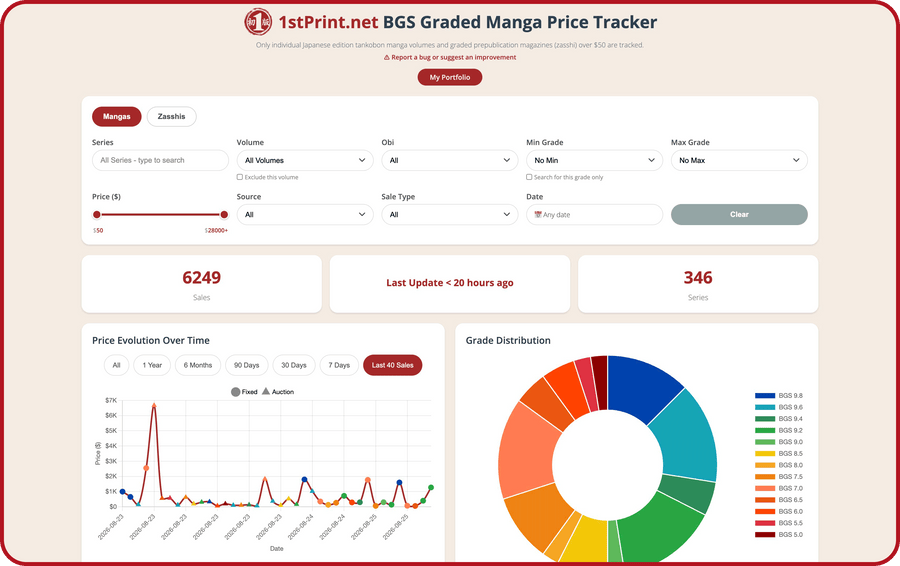
Task: Open the Min Grade dropdown
Action: tap(594, 160)
